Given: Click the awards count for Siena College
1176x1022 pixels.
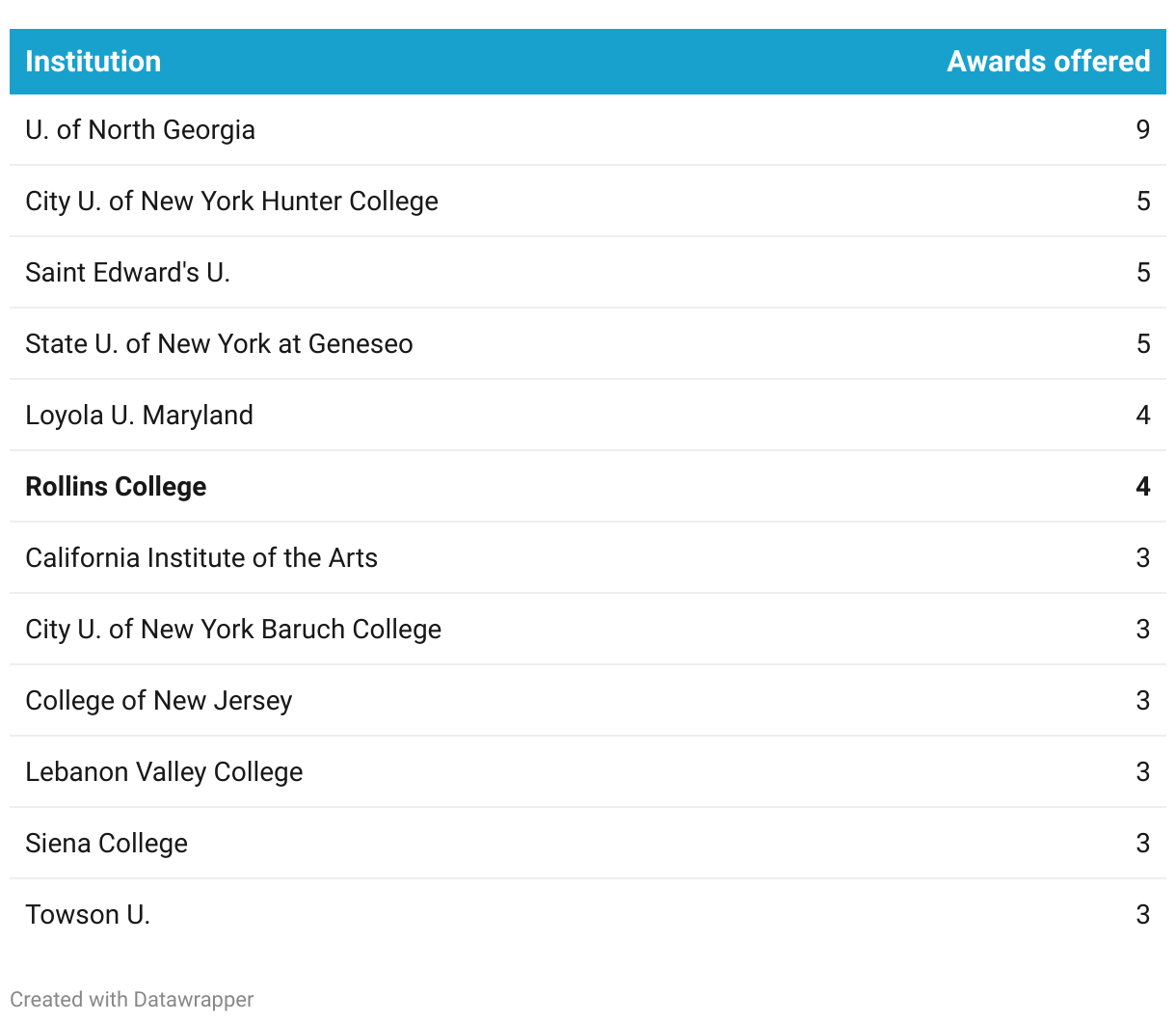Looking at the screenshot, I should [1143, 844].
